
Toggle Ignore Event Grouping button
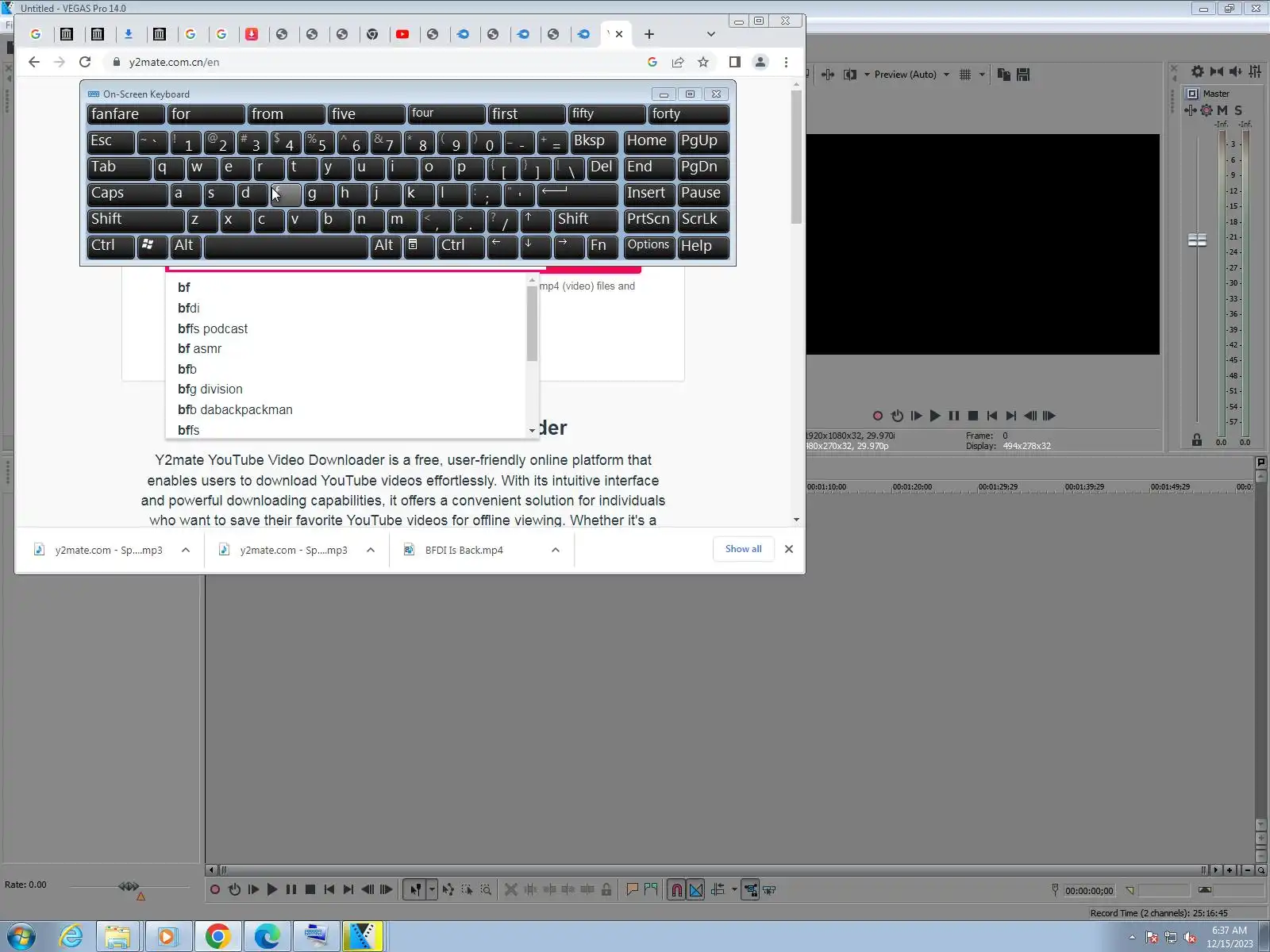[769, 890]
